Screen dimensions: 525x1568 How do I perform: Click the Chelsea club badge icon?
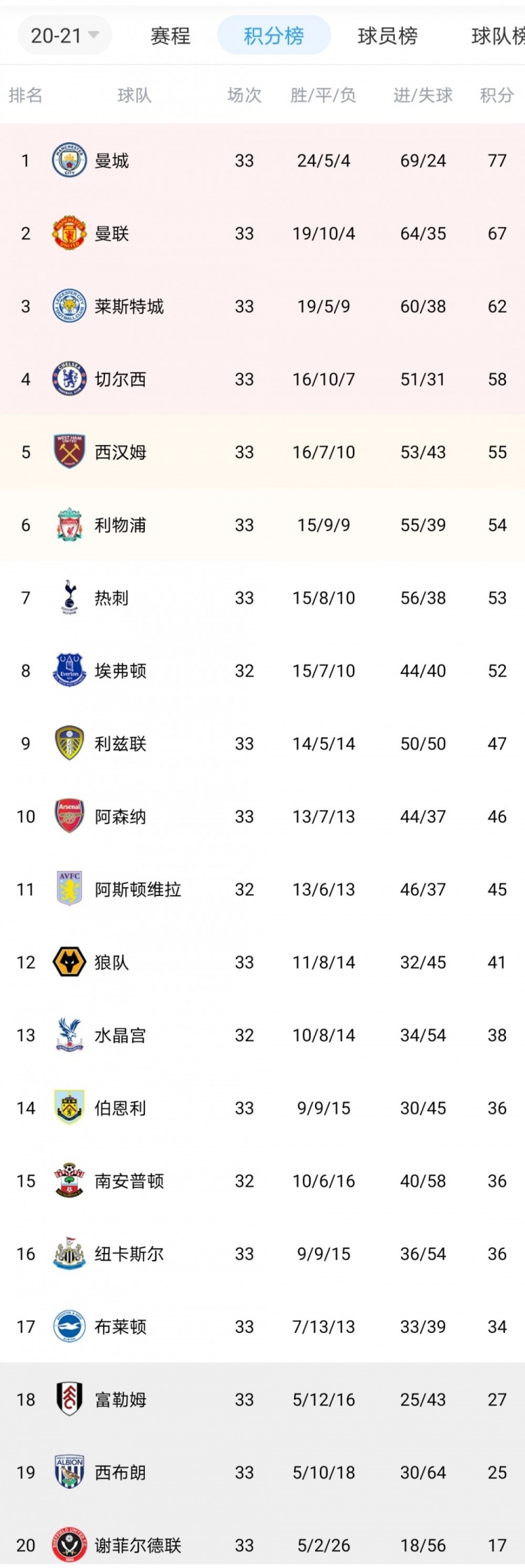coord(68,379)
